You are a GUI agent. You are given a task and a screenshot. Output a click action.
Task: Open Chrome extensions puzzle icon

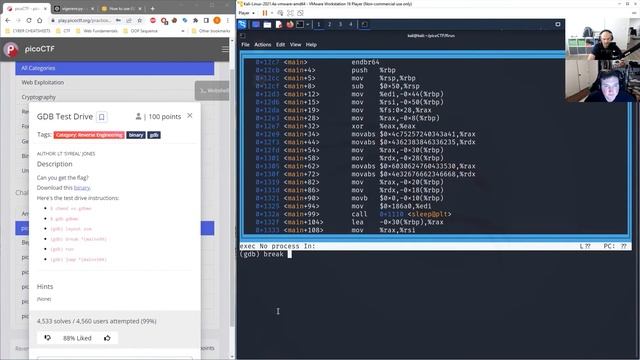(x=196, y=20)
